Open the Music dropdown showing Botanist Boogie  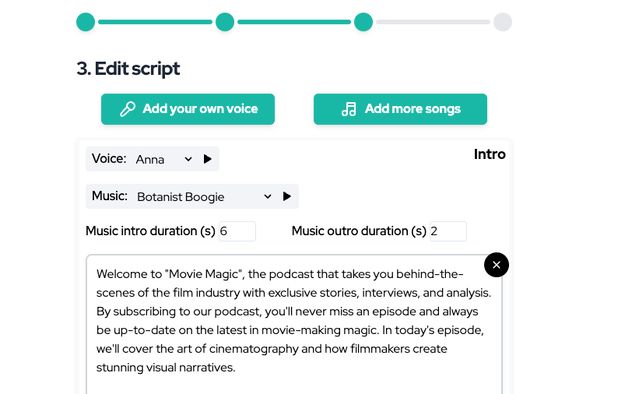(x=204, y=197)
